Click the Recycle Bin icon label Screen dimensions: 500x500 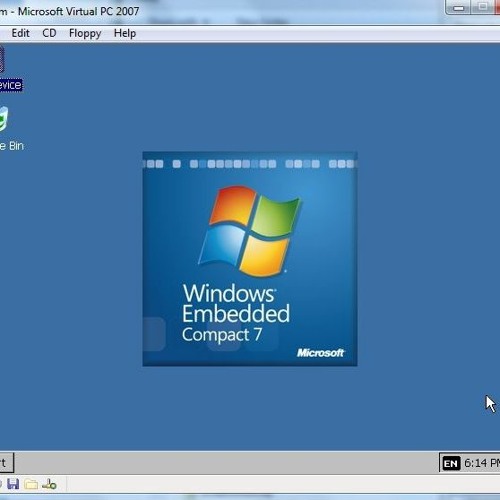pos(12,146)
